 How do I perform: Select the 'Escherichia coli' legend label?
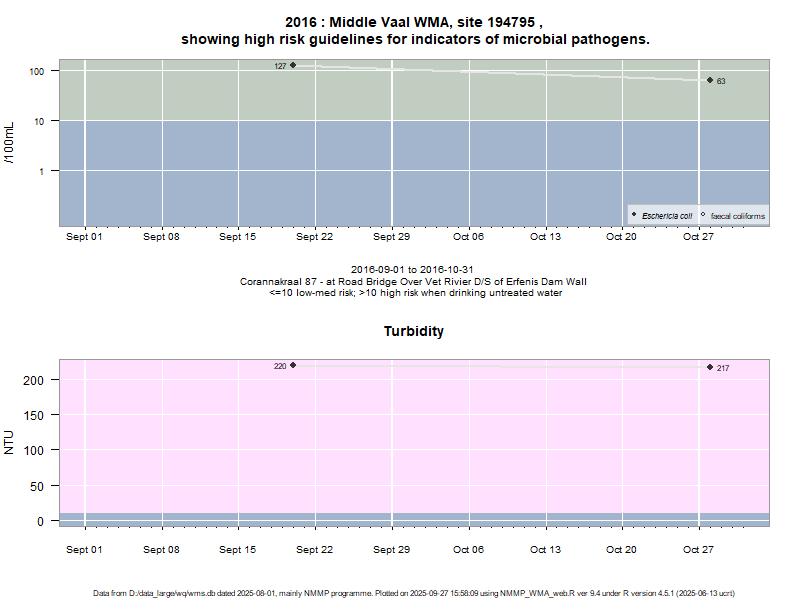[x=667, y=216]
